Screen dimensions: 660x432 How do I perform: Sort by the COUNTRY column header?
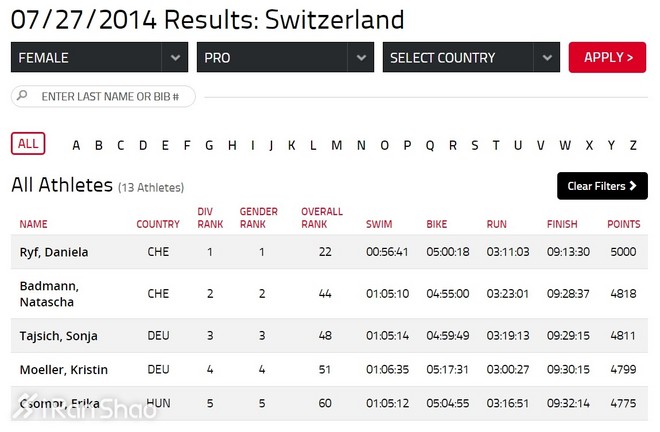158,224
